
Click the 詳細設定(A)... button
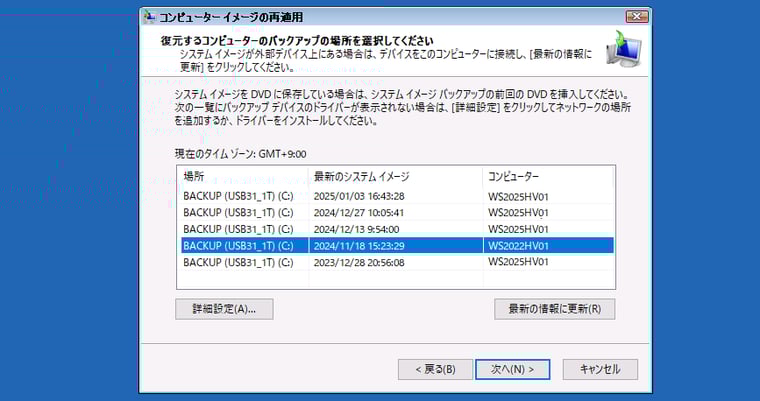click(x=224, y=309)
